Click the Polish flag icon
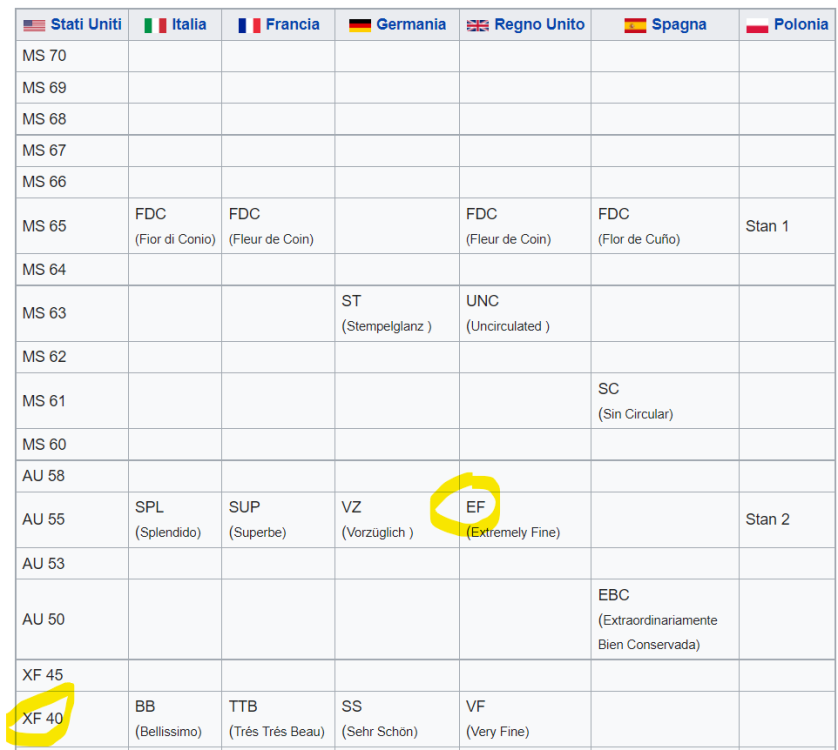This screenshot has height=750, width=838. [757, 25]
